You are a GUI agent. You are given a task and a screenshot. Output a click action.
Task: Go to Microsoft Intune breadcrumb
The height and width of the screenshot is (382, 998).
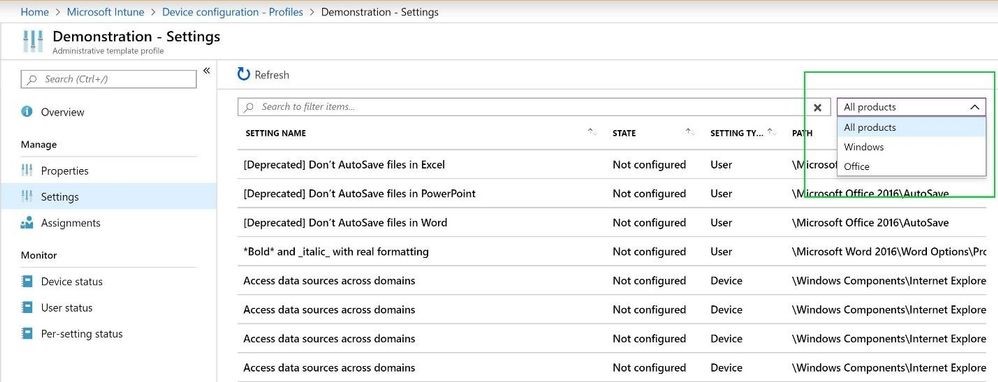106,12
